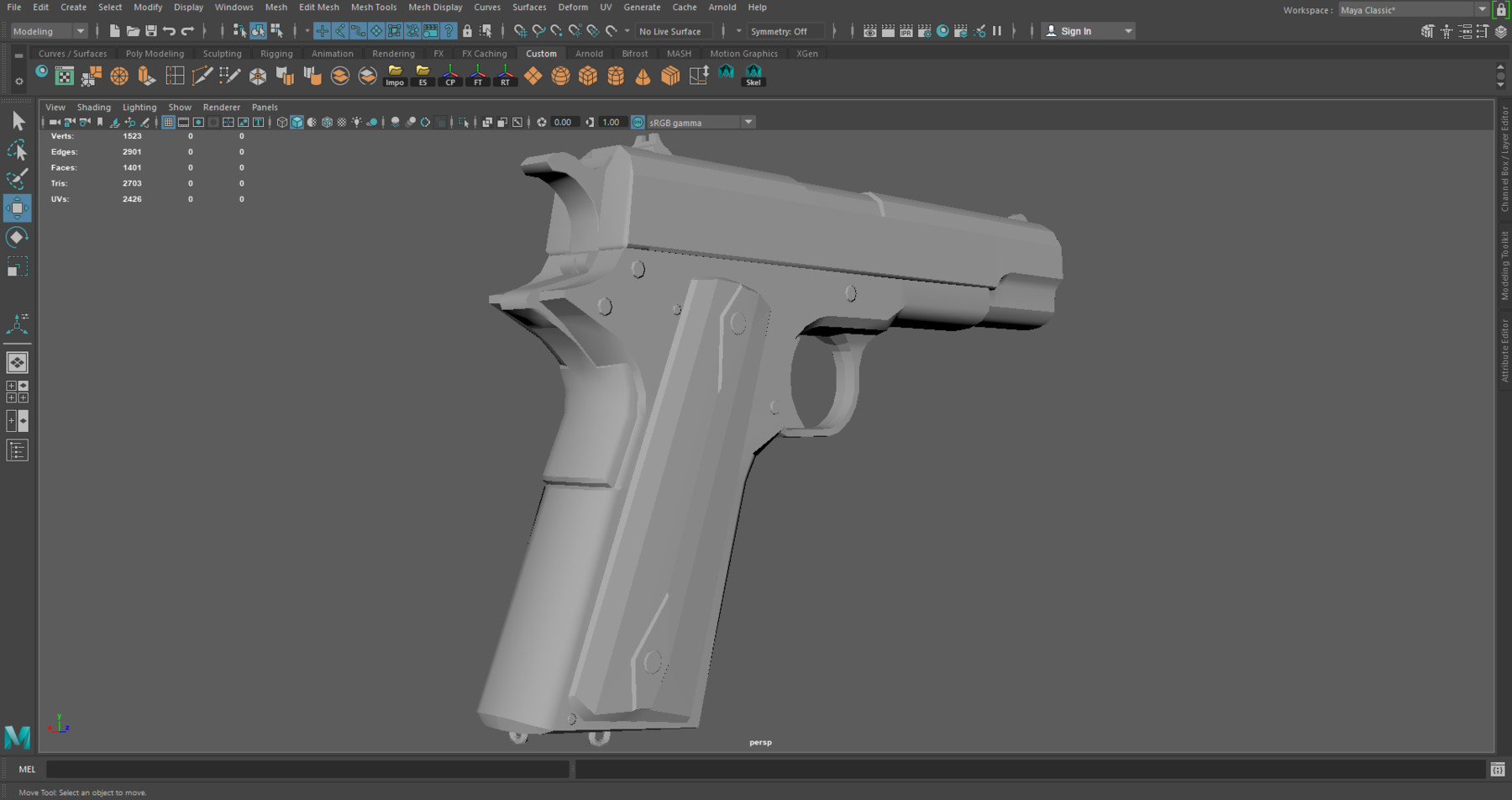
Task: Switch to the Poly Modeling shelf tab
Action: click(x=155, y=53)
